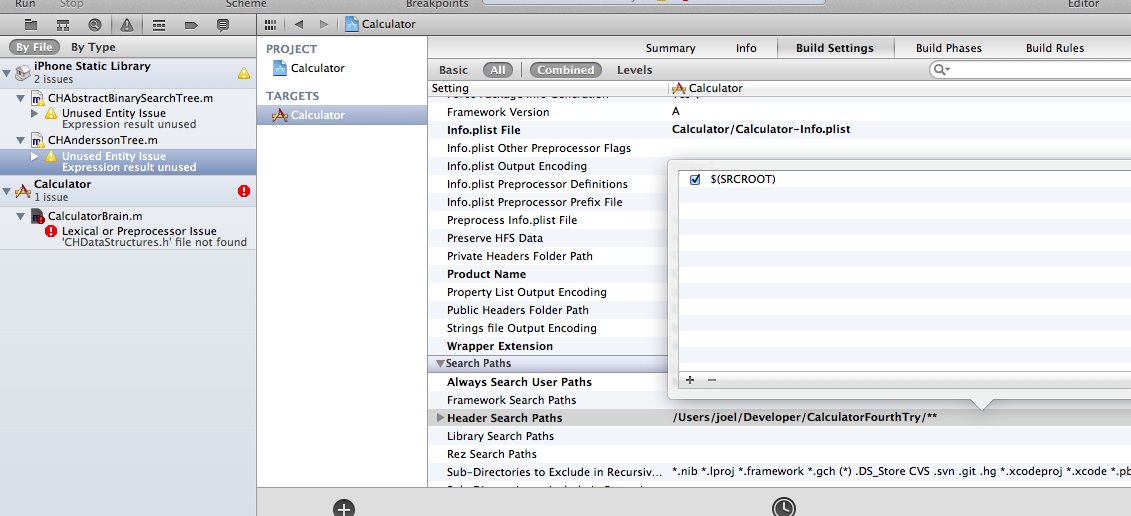This screenshot has height=516, width=1131.
Task: Go forward with the right arrow
Action: tap(323, 25)
